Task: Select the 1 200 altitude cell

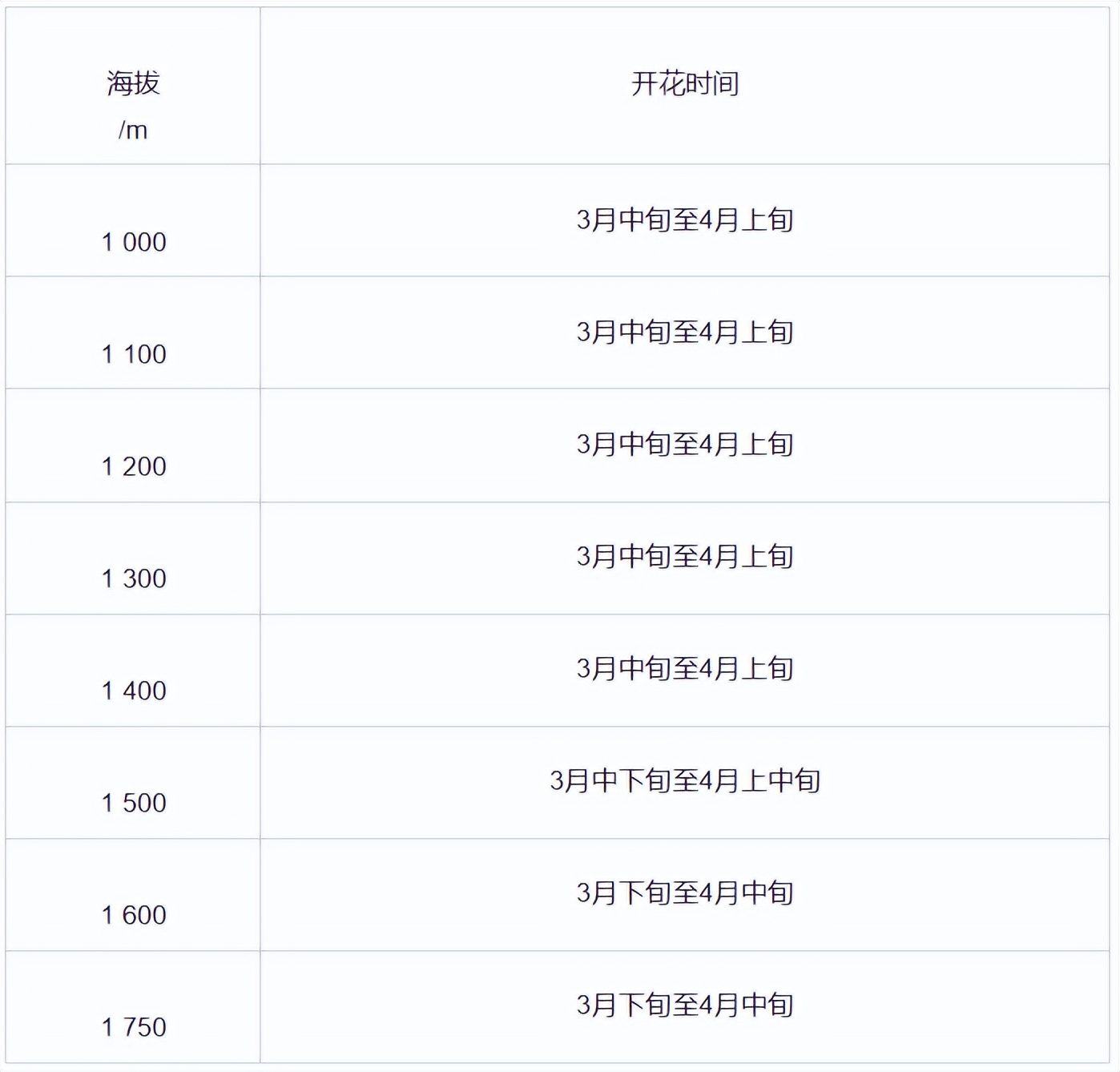Action: [x=133, y=446]
